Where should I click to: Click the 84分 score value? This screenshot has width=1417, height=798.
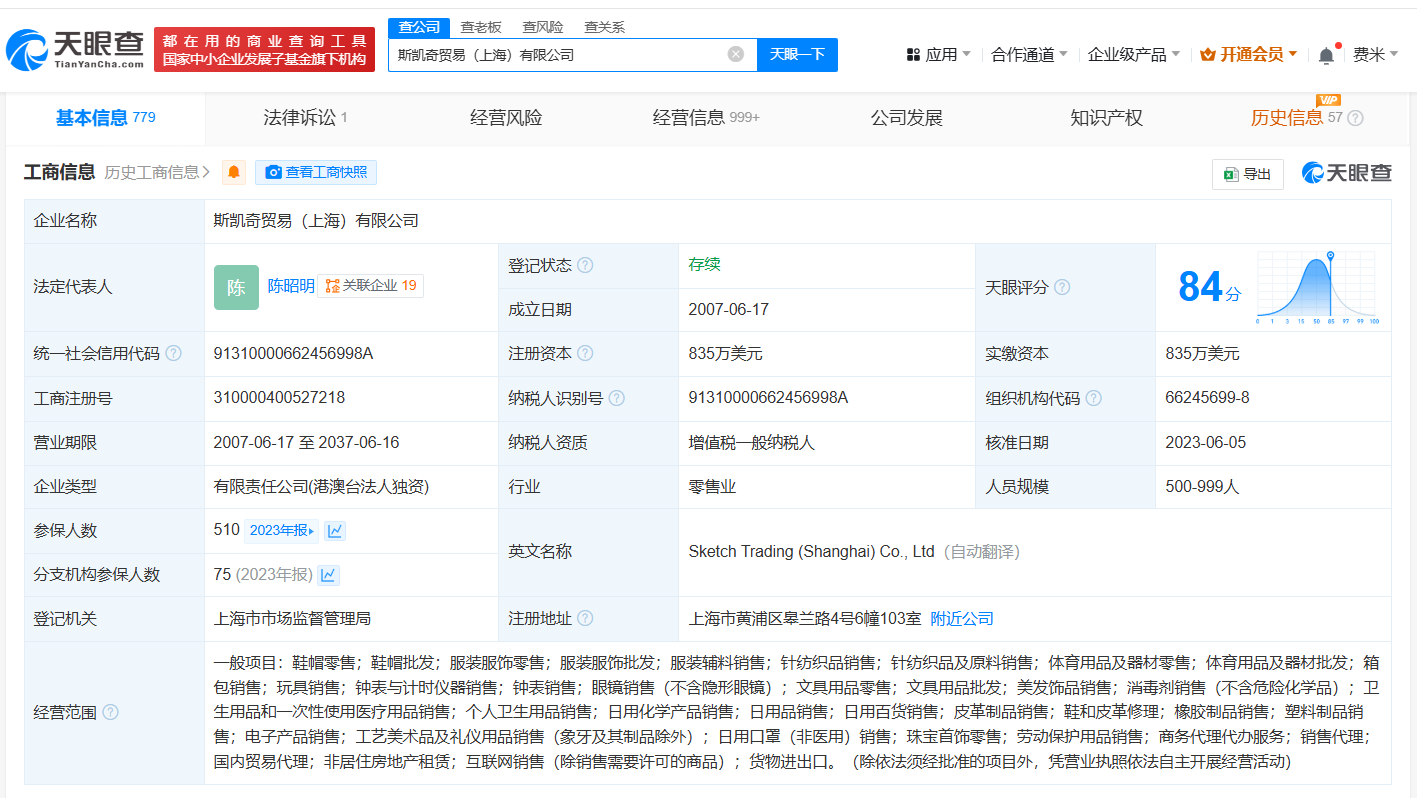pos(1209,288)
